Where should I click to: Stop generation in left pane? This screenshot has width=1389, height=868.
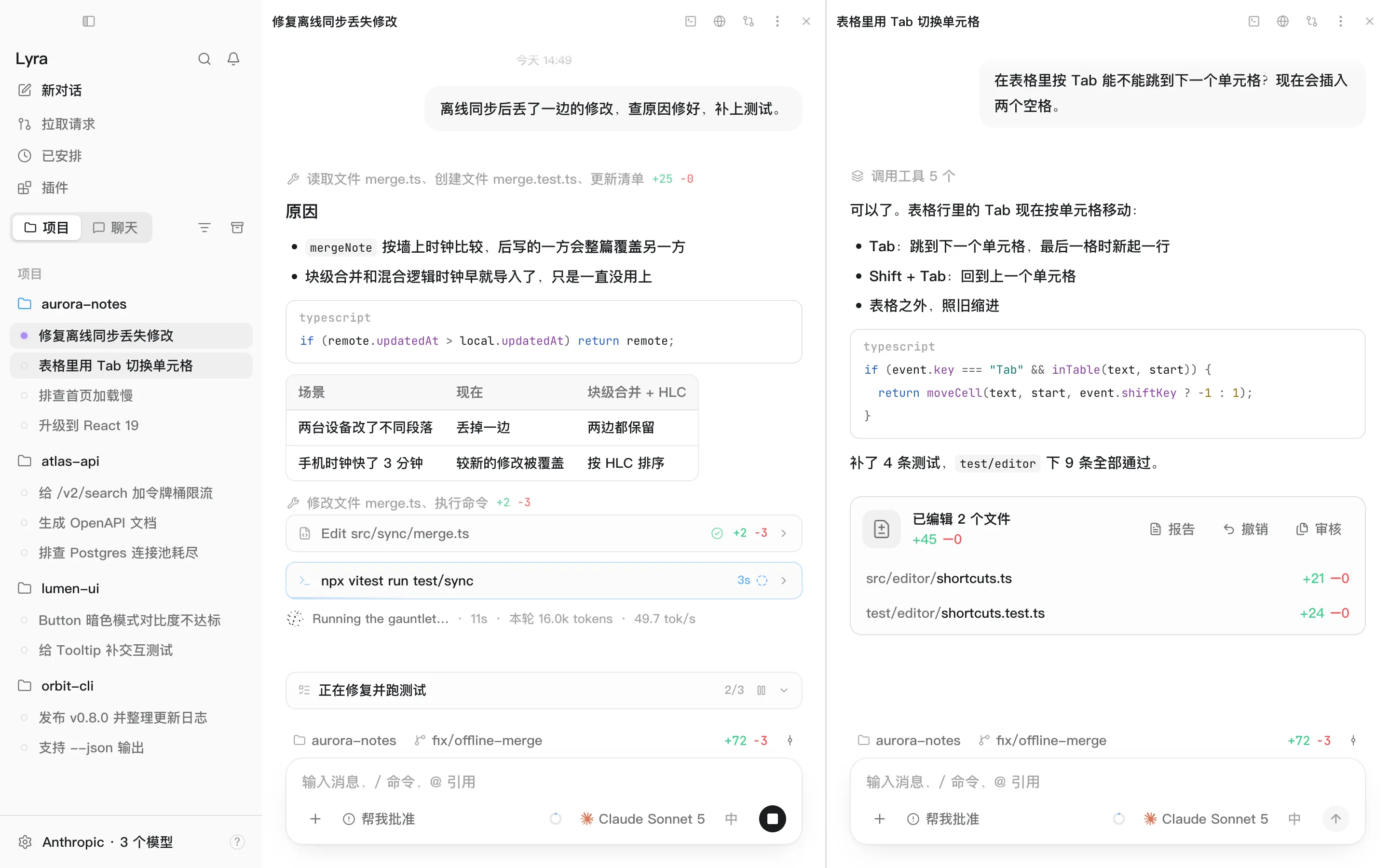click(773, 819)
